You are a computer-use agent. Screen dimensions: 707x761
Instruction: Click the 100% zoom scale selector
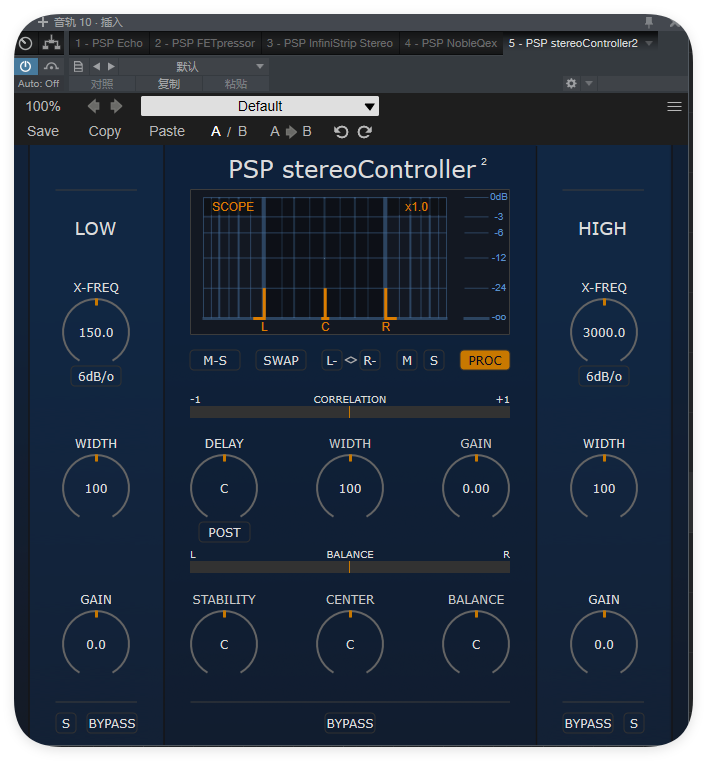pos(43,106)
